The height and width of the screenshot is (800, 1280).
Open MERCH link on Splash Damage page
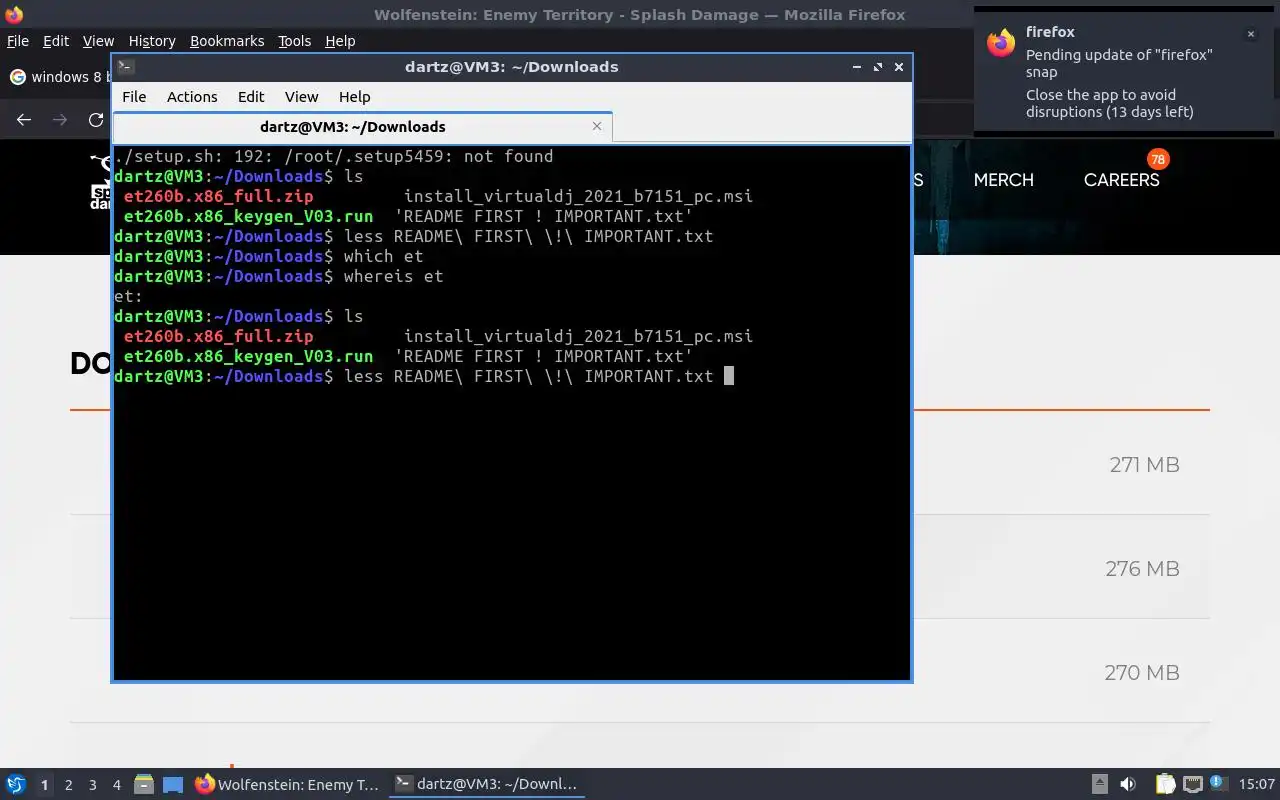pyautogui.click(x=1004, y=180)
